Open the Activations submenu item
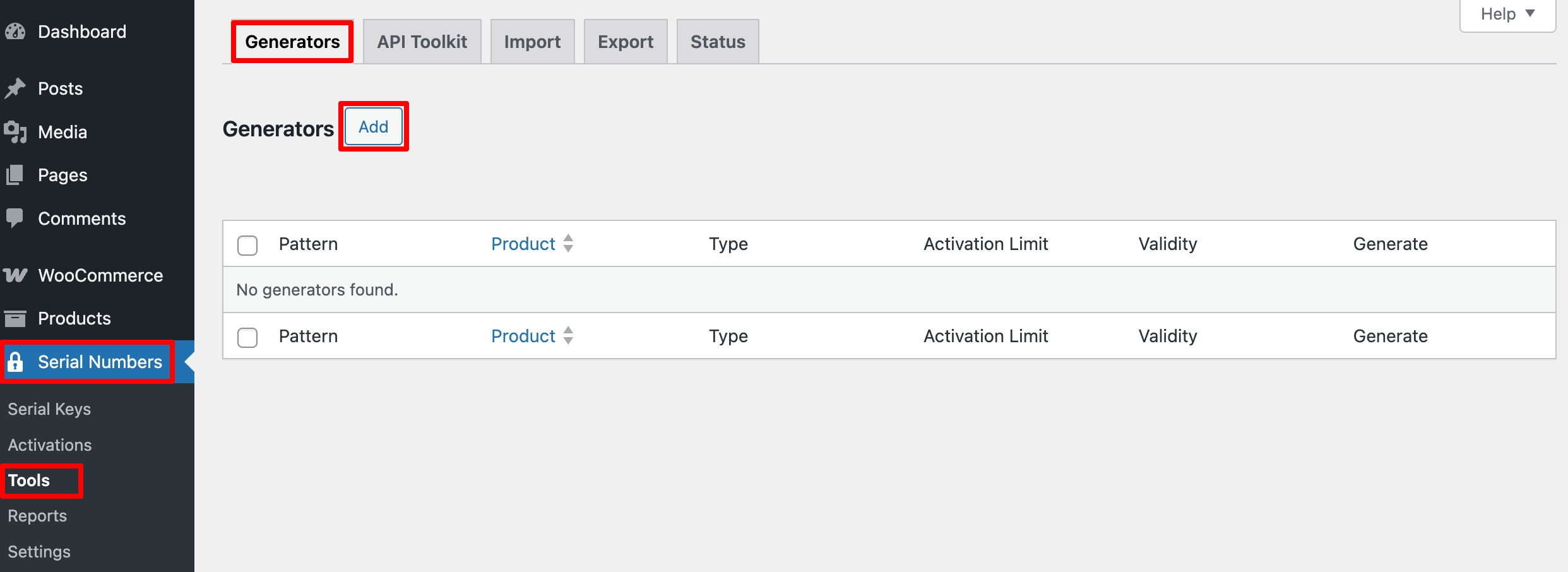Screen dimensions: 1568x572 (50, 445)
